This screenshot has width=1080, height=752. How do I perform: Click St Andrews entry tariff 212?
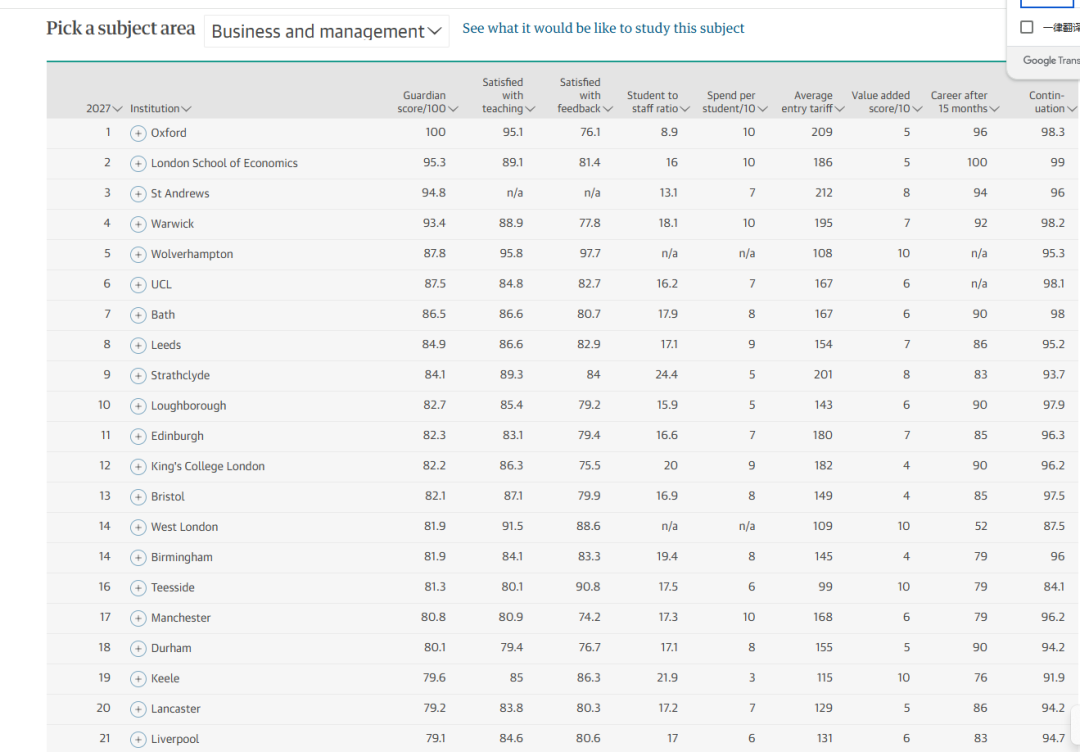824,193
